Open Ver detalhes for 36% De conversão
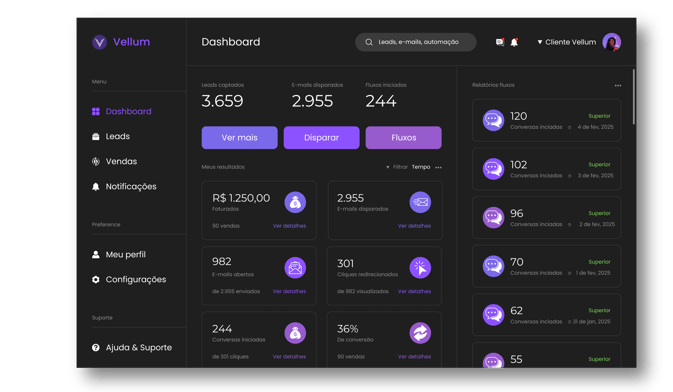673x392 pixels. pos(414,357)
